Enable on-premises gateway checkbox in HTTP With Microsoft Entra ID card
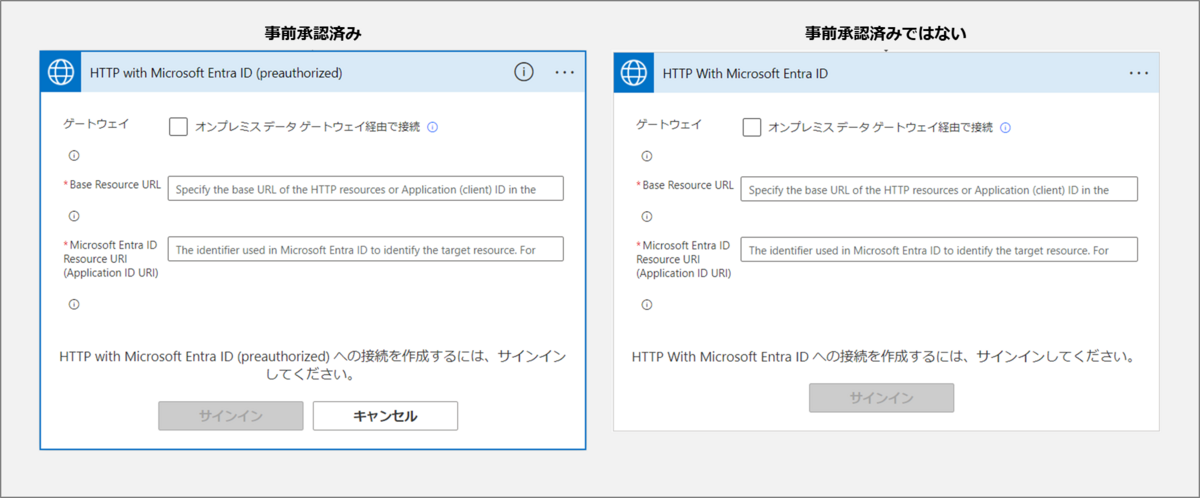The height and width of the screenshot is (498, 1200). point(752,127)
